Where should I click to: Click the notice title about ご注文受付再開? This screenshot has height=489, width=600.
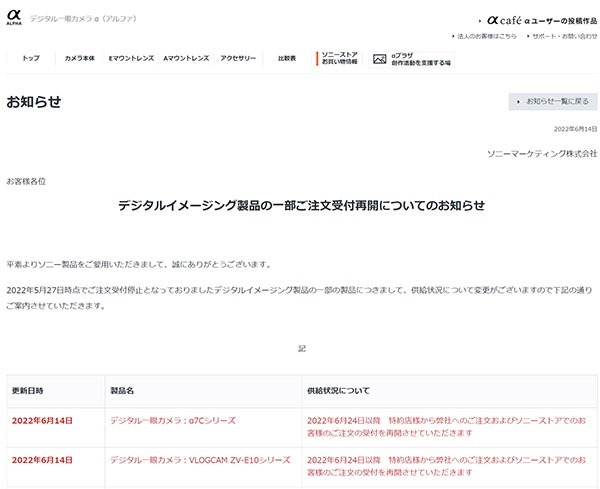point(302,205)
